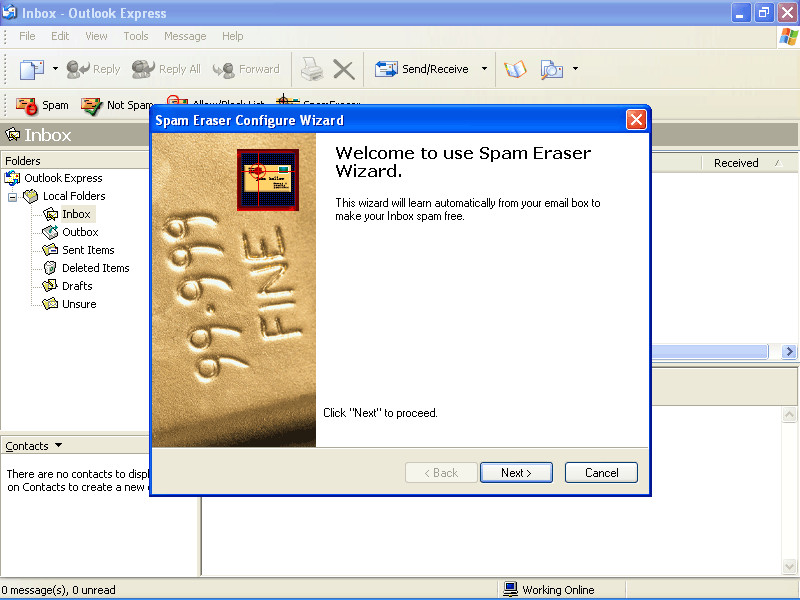Click the Forward toolbar button
Viewport: 800px width, 600px height.
point(246,69)
